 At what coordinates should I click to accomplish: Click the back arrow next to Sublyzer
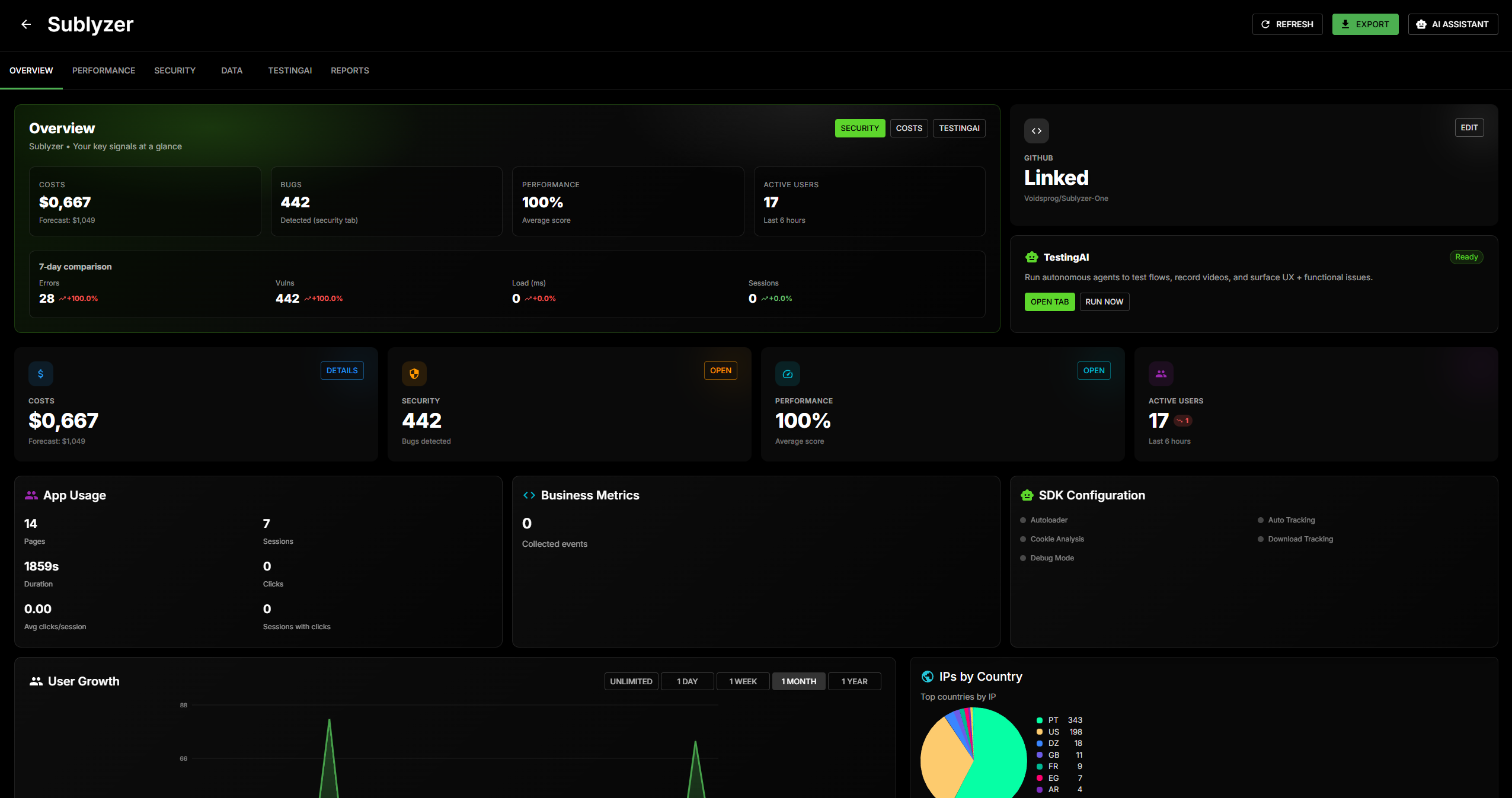[x=26, y=24]
